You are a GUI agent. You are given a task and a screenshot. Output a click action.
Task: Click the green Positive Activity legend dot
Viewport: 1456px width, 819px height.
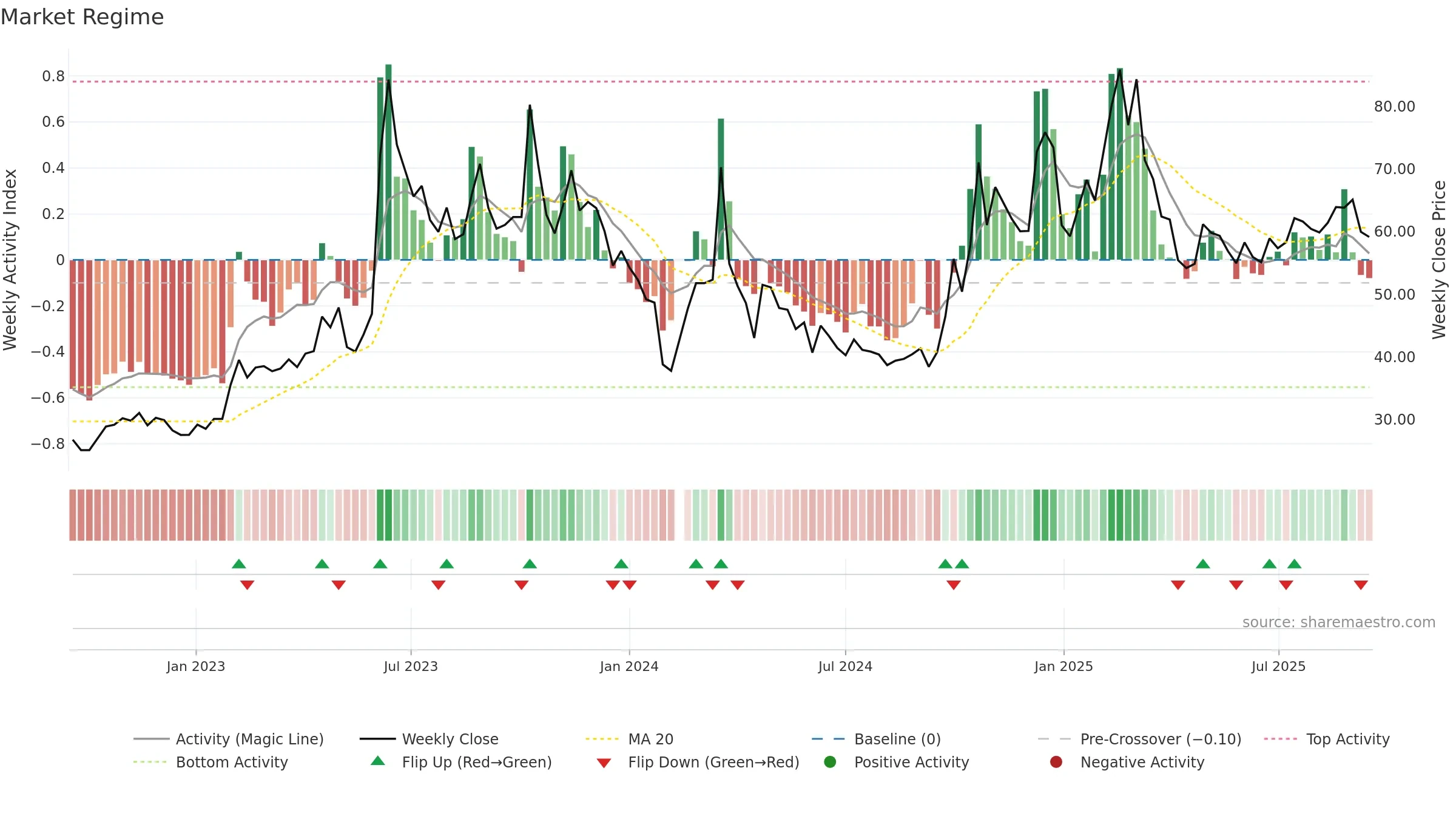click(831, 762)
